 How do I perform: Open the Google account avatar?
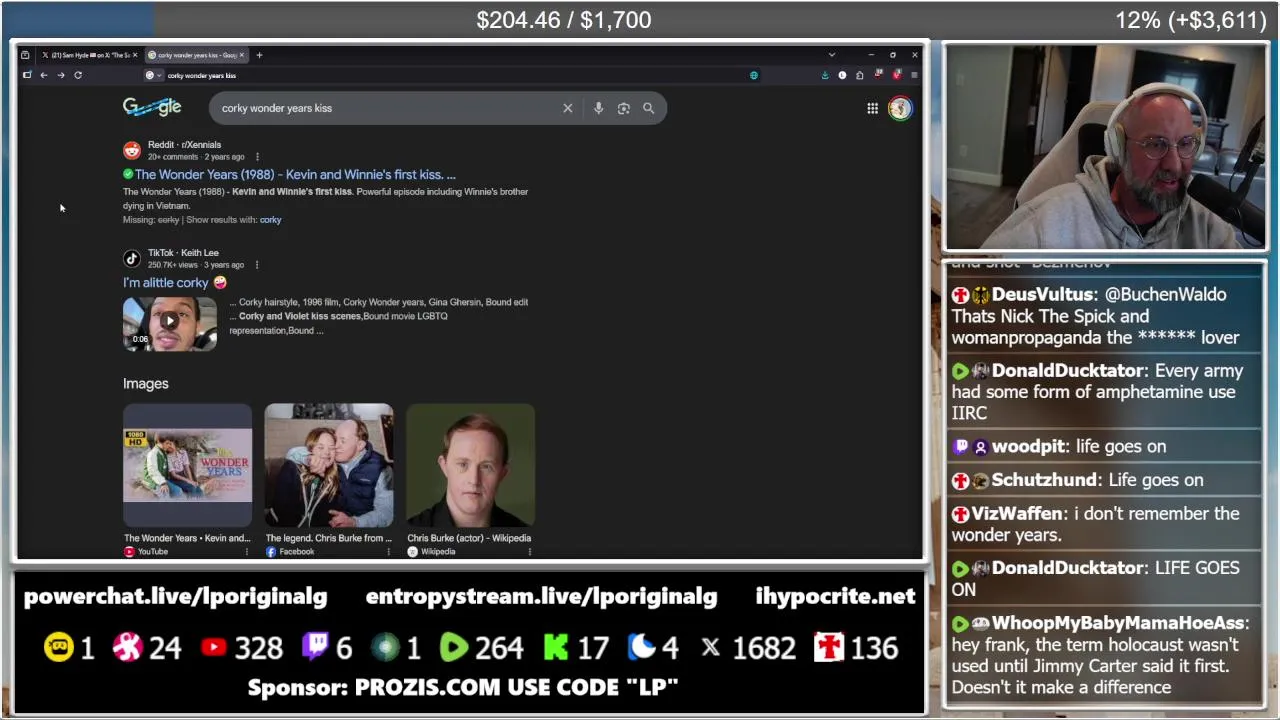click(900, 108)
